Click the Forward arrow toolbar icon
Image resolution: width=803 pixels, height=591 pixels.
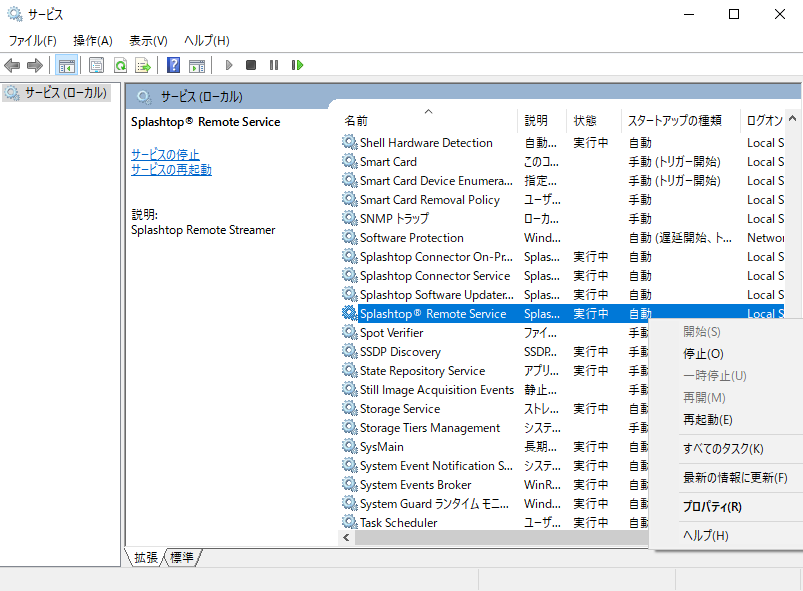[x=35, y=65]
